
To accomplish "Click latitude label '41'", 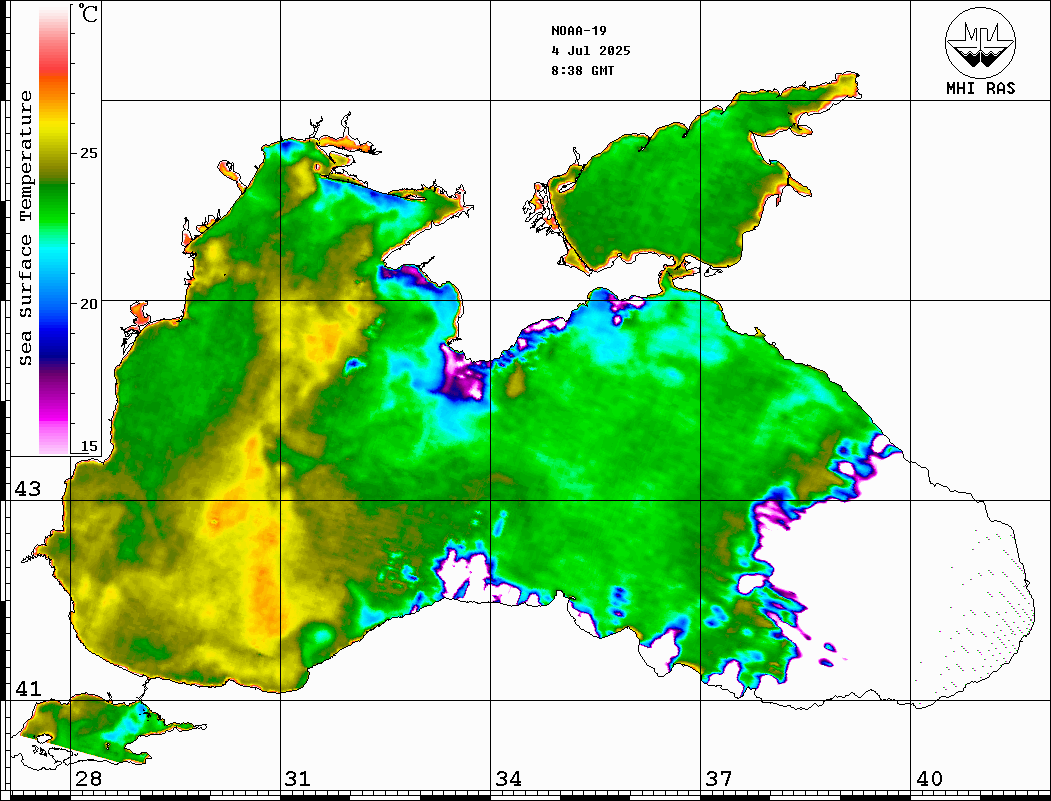I will point(28,689).
